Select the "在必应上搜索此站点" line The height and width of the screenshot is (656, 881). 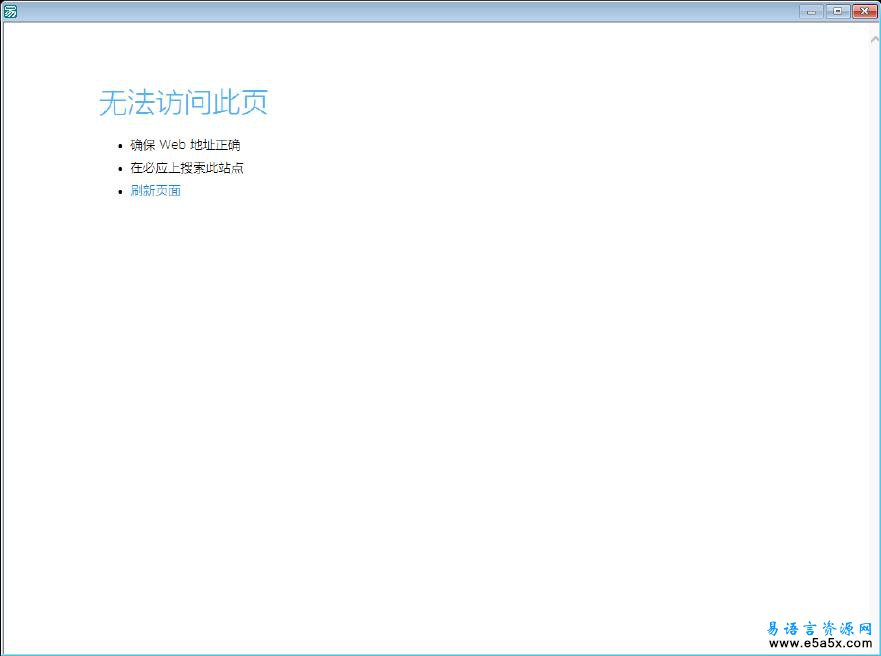click(187, 168)
